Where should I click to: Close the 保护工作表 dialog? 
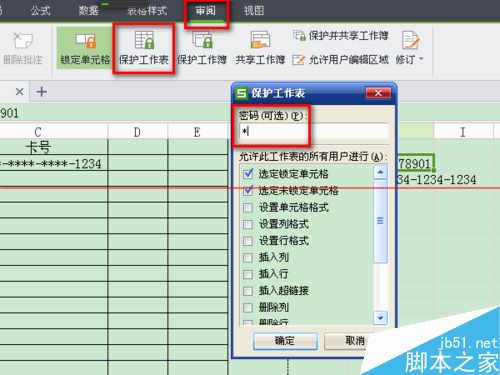[x=378, y=93]
